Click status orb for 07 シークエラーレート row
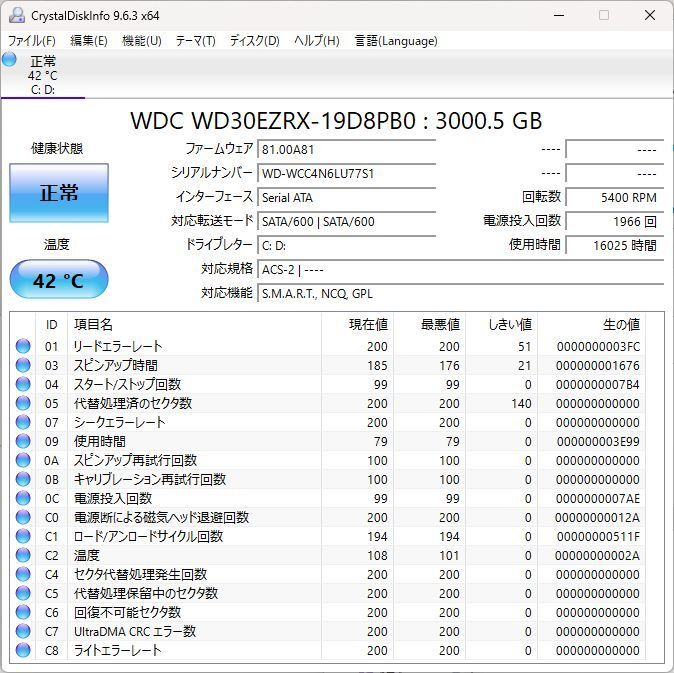The image size is (674, 673). pos(23,422)
